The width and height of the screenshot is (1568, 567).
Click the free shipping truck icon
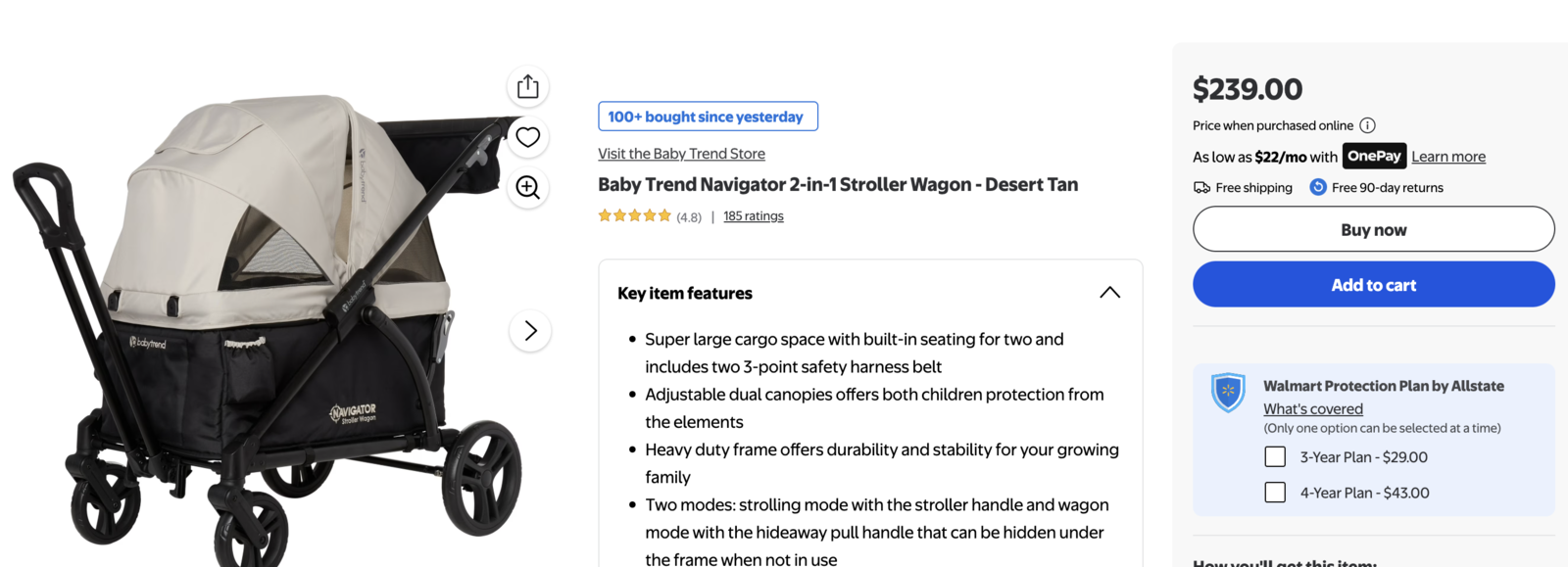(x=1201, y=187)
